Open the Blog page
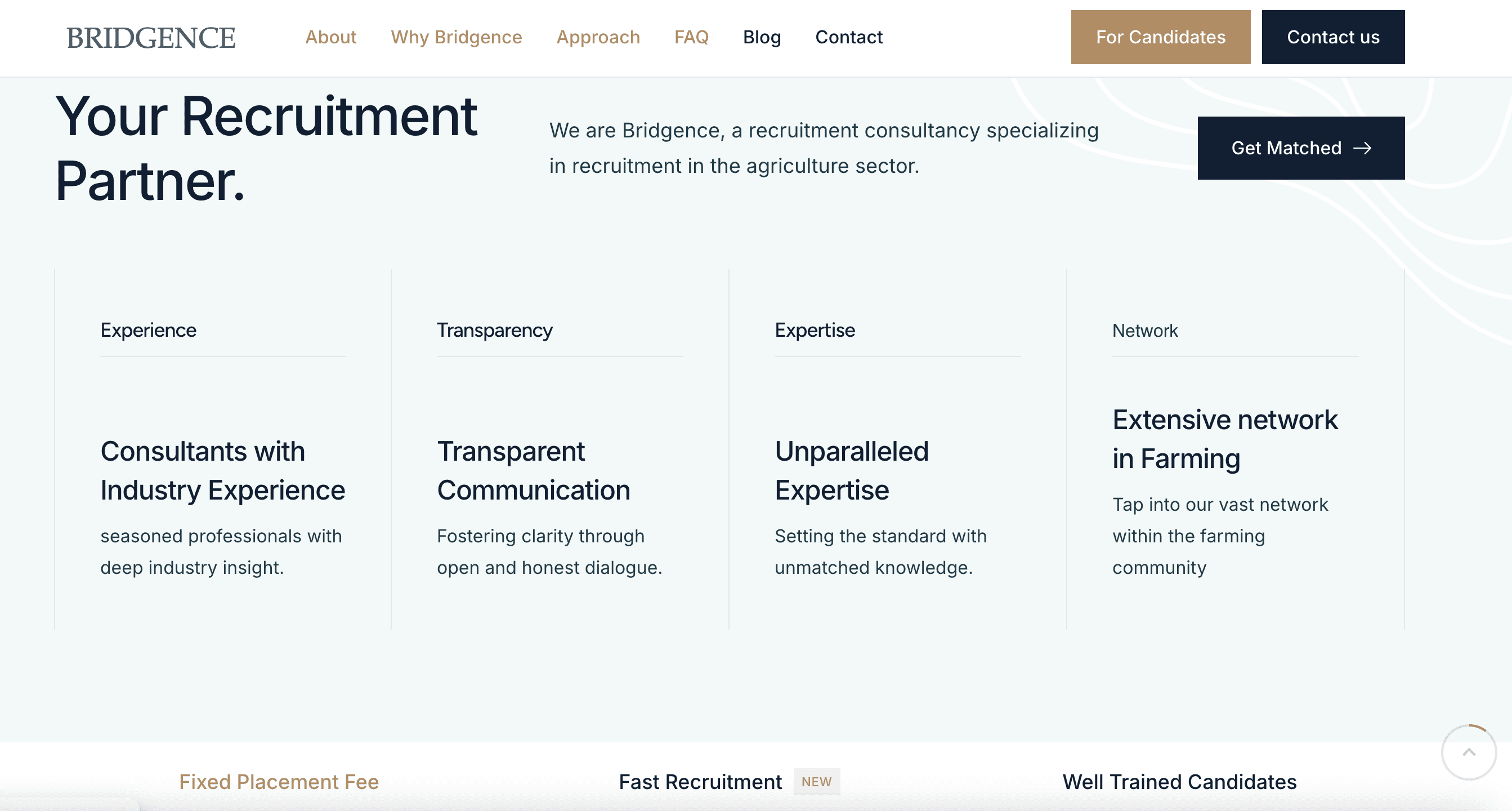The image size is (1512, 811). pyautogui.click(x=761, y=37)
